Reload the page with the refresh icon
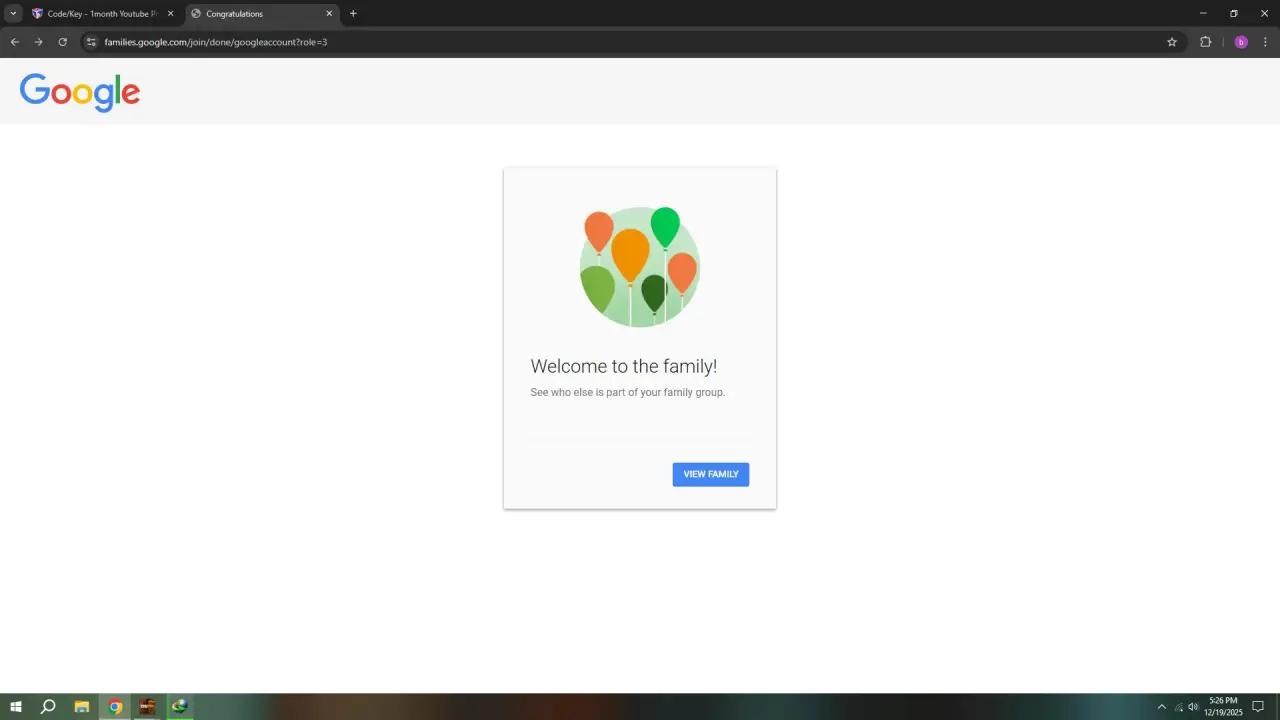The image size is (1280, 720). tap(62, 42)
